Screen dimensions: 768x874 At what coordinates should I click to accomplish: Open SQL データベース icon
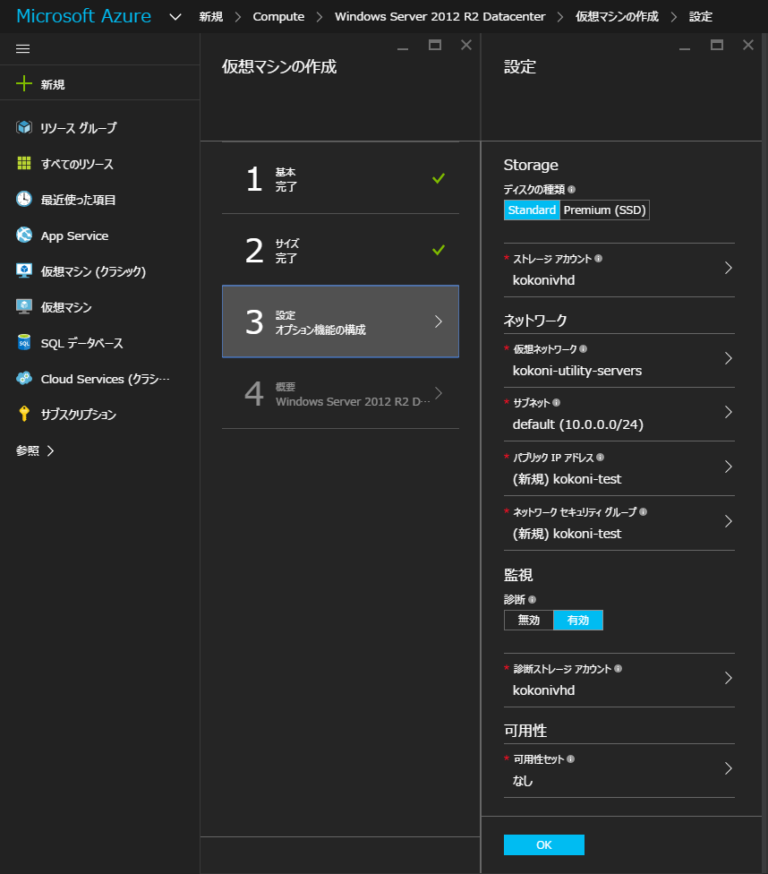24,342
